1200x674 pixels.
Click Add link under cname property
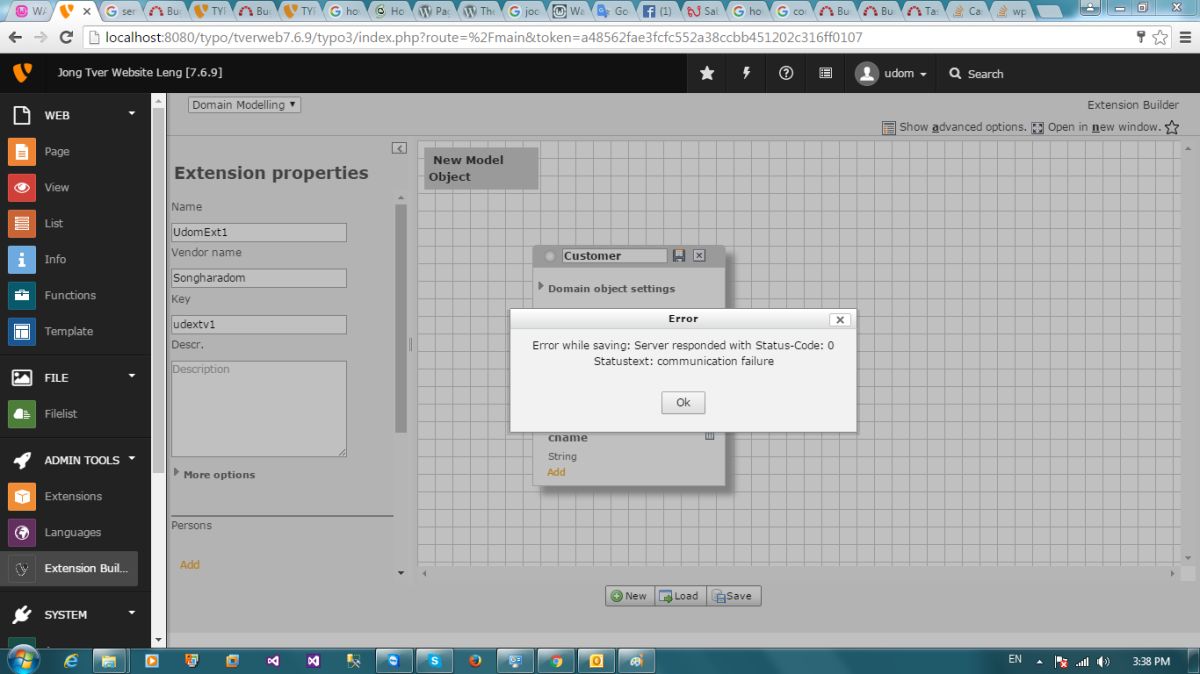pyautogui.click(x=556, y=472)
